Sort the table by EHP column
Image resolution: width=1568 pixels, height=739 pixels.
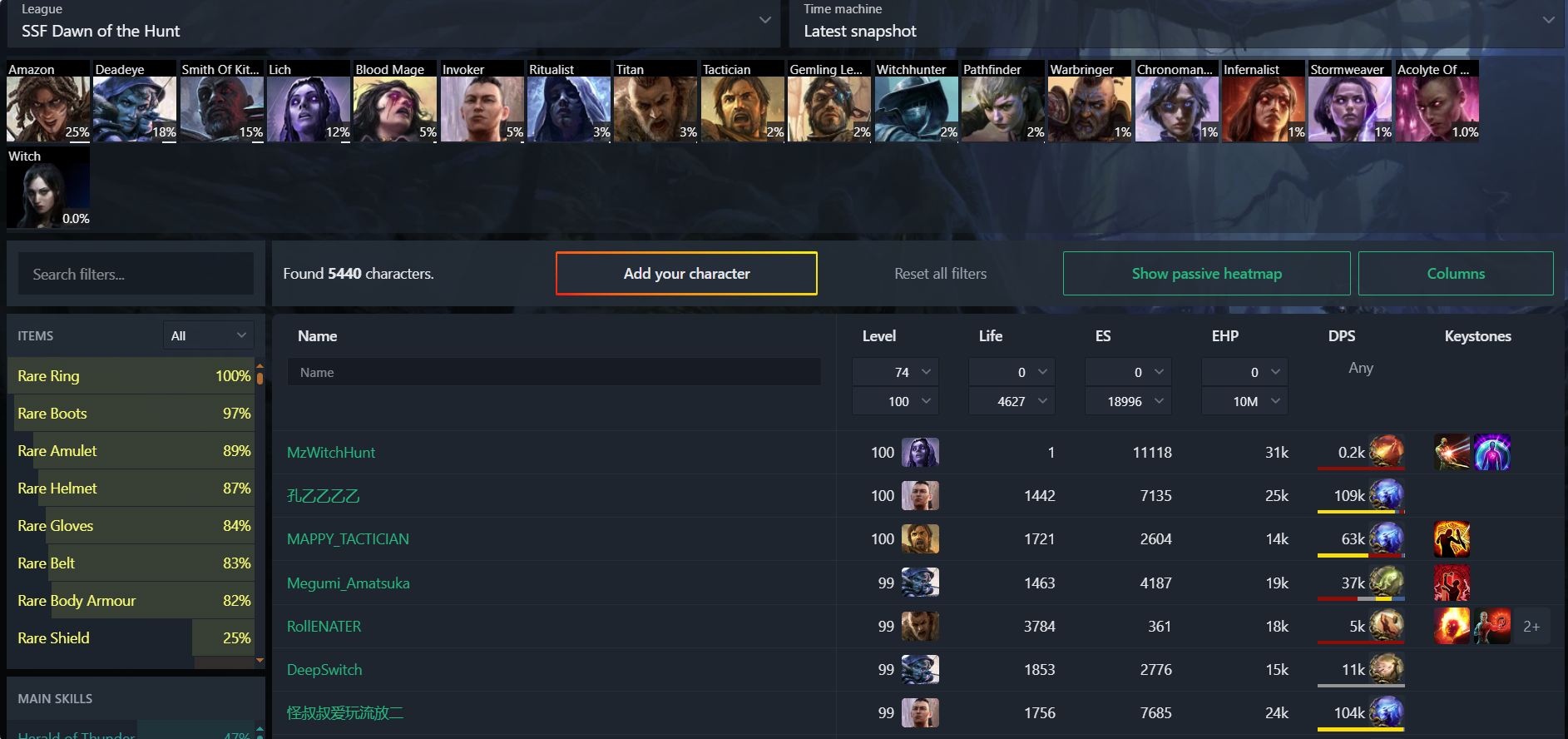[x=1224, y=336]
